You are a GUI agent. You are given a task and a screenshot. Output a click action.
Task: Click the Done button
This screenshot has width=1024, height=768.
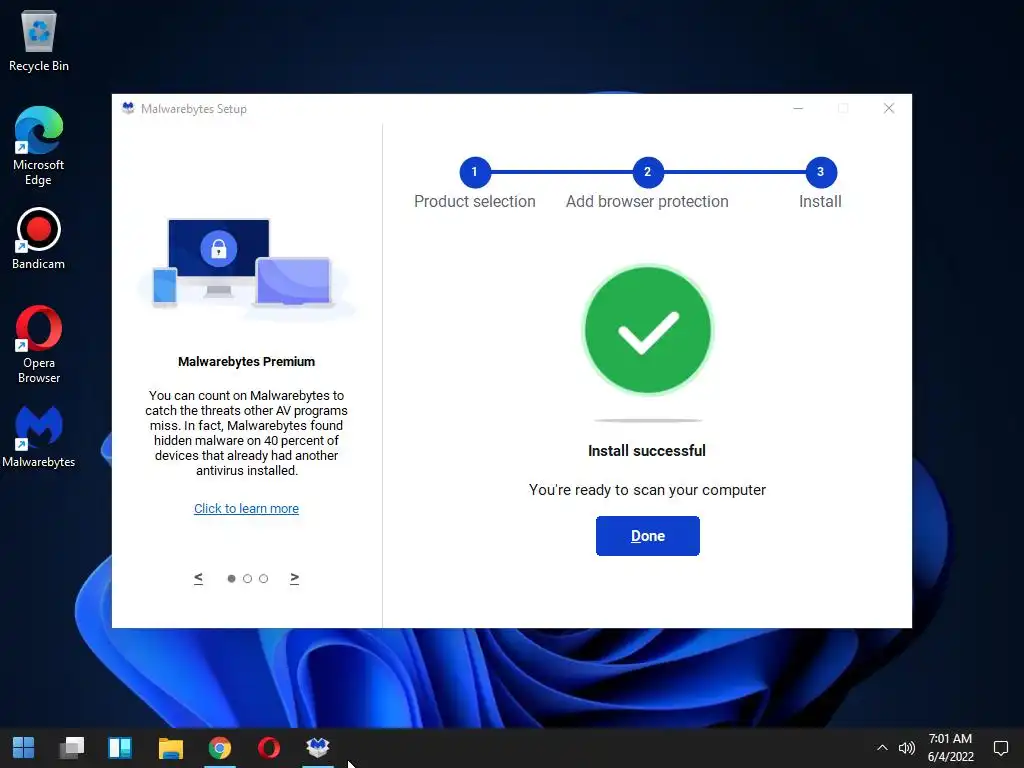pyautogui.click(x=647, y=536)
